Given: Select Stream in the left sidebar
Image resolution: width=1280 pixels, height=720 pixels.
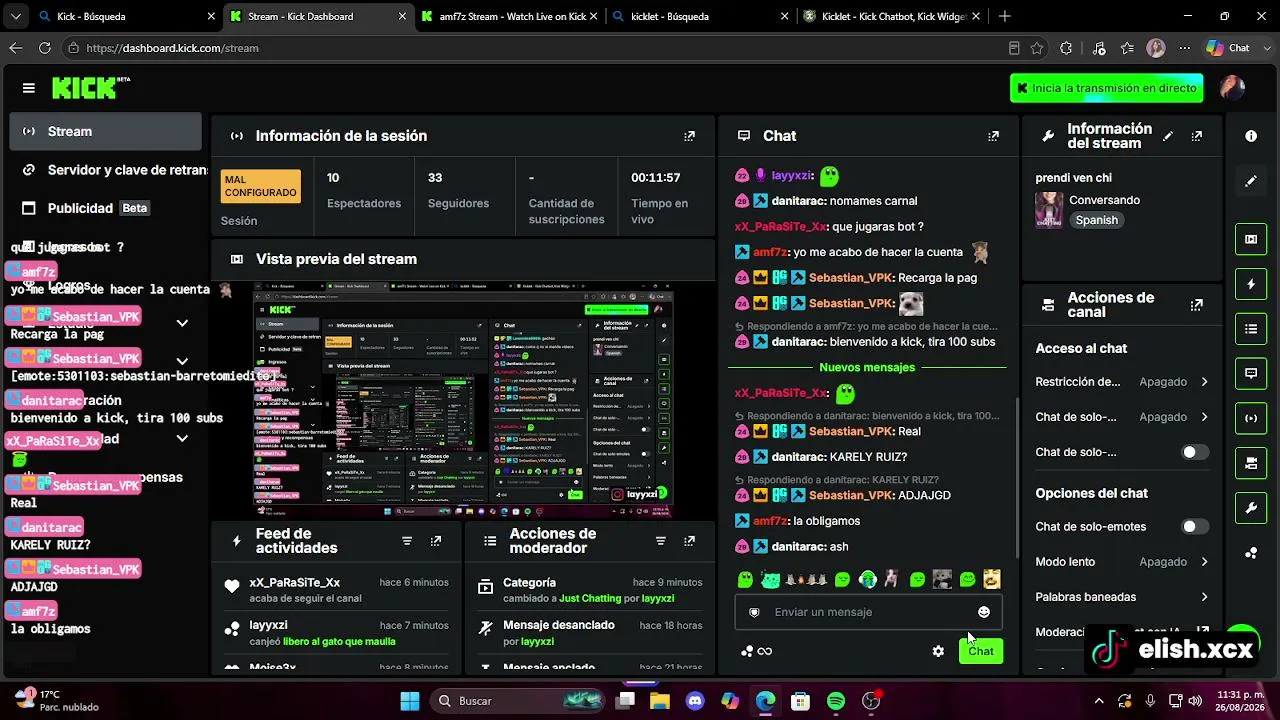Looking at the screenshot, I should coord(105,131).
